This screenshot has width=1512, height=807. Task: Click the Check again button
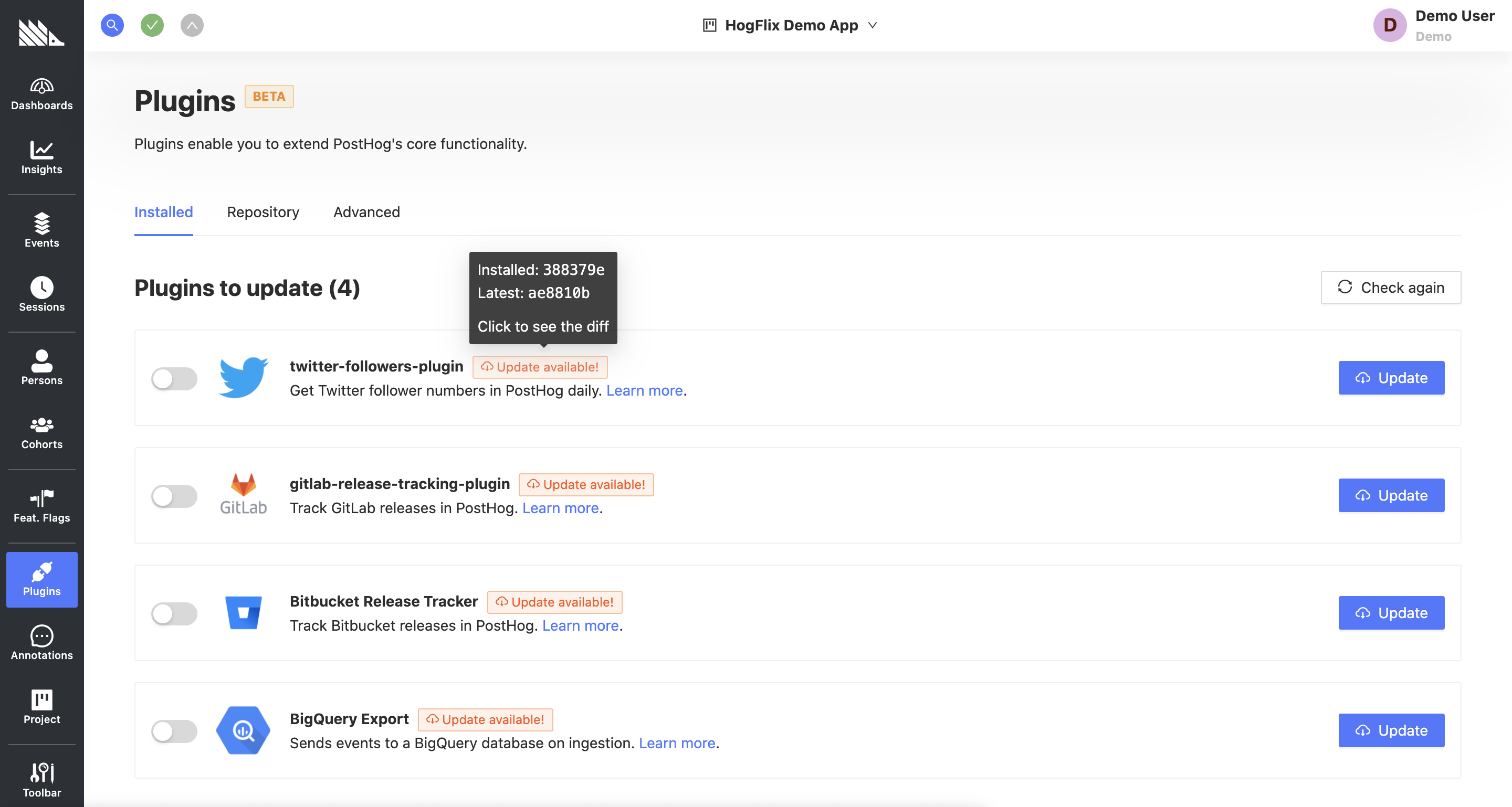tap(1391, 288)
